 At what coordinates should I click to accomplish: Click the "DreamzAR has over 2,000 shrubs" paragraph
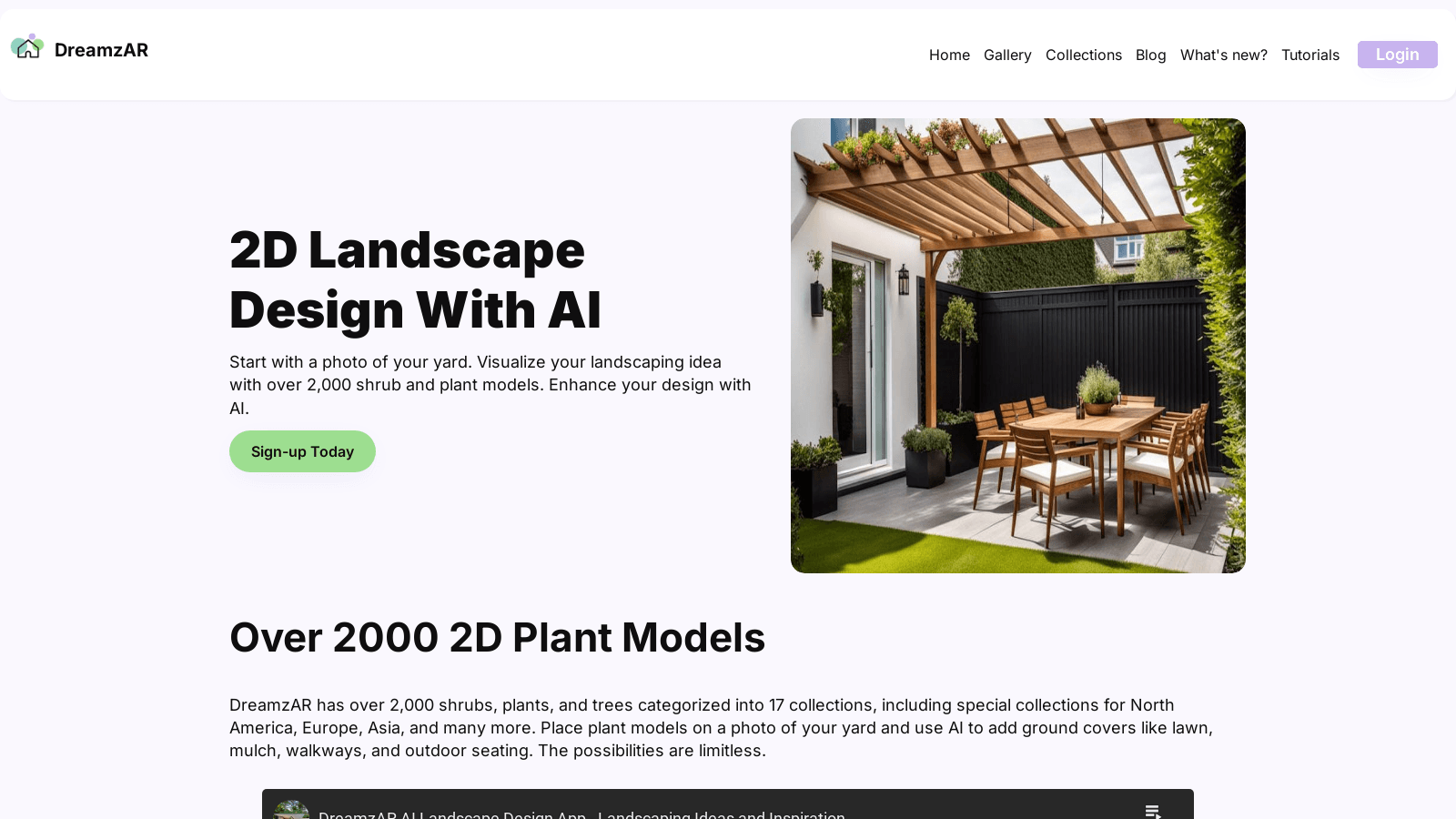721,728
